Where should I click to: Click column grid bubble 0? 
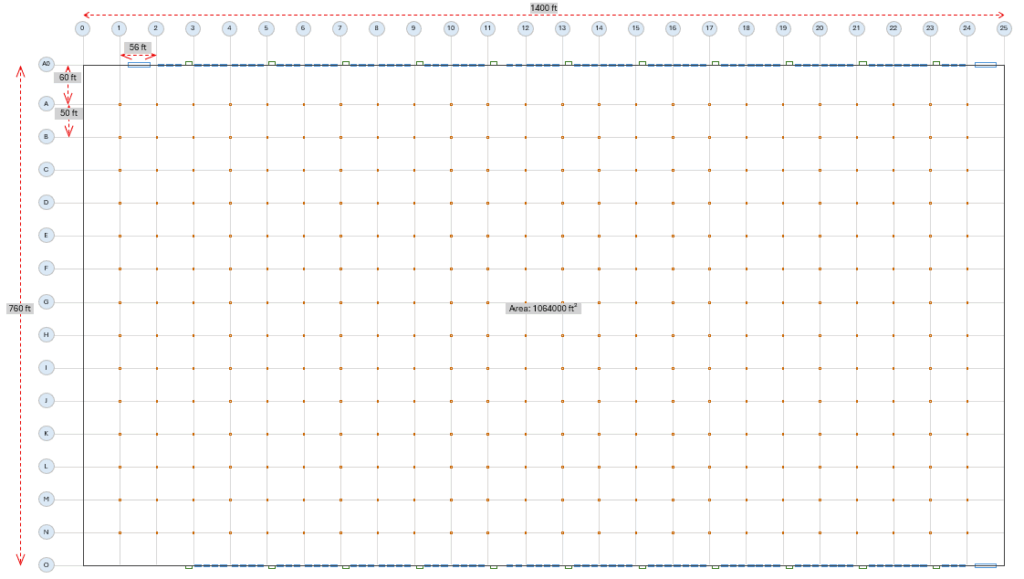click(82, 29)
